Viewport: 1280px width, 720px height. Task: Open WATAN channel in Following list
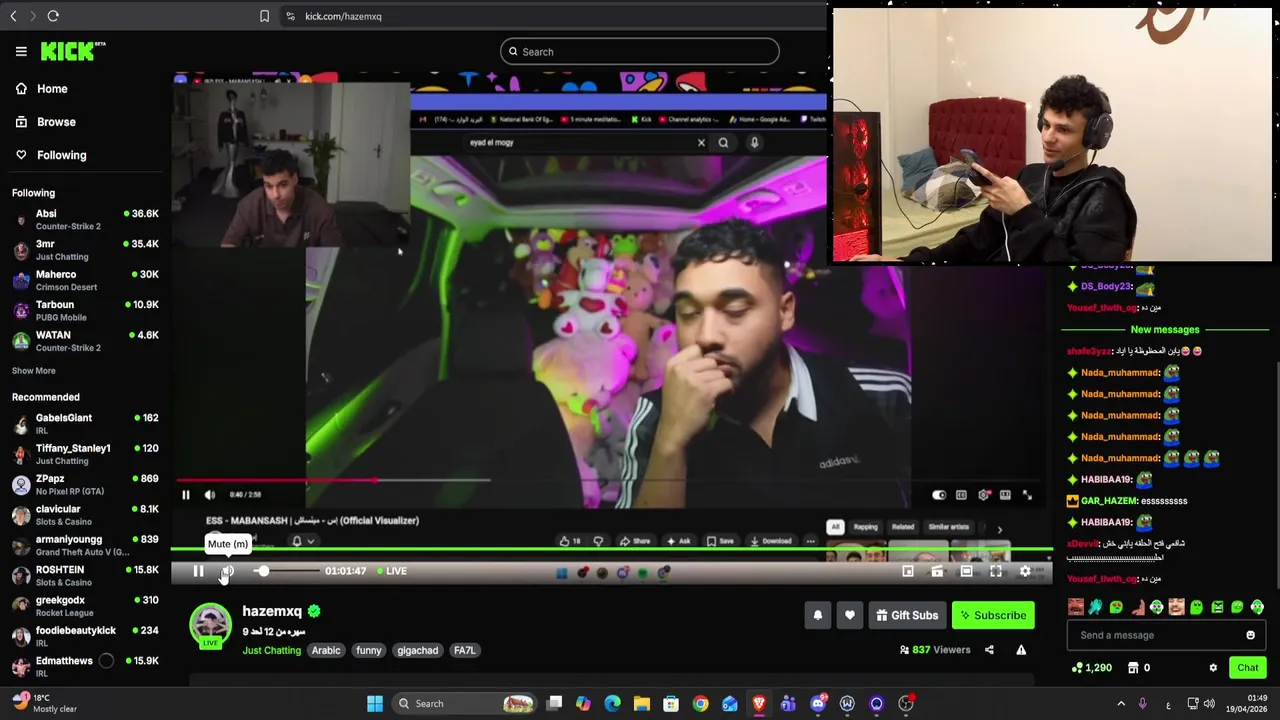tap(85, 341)
